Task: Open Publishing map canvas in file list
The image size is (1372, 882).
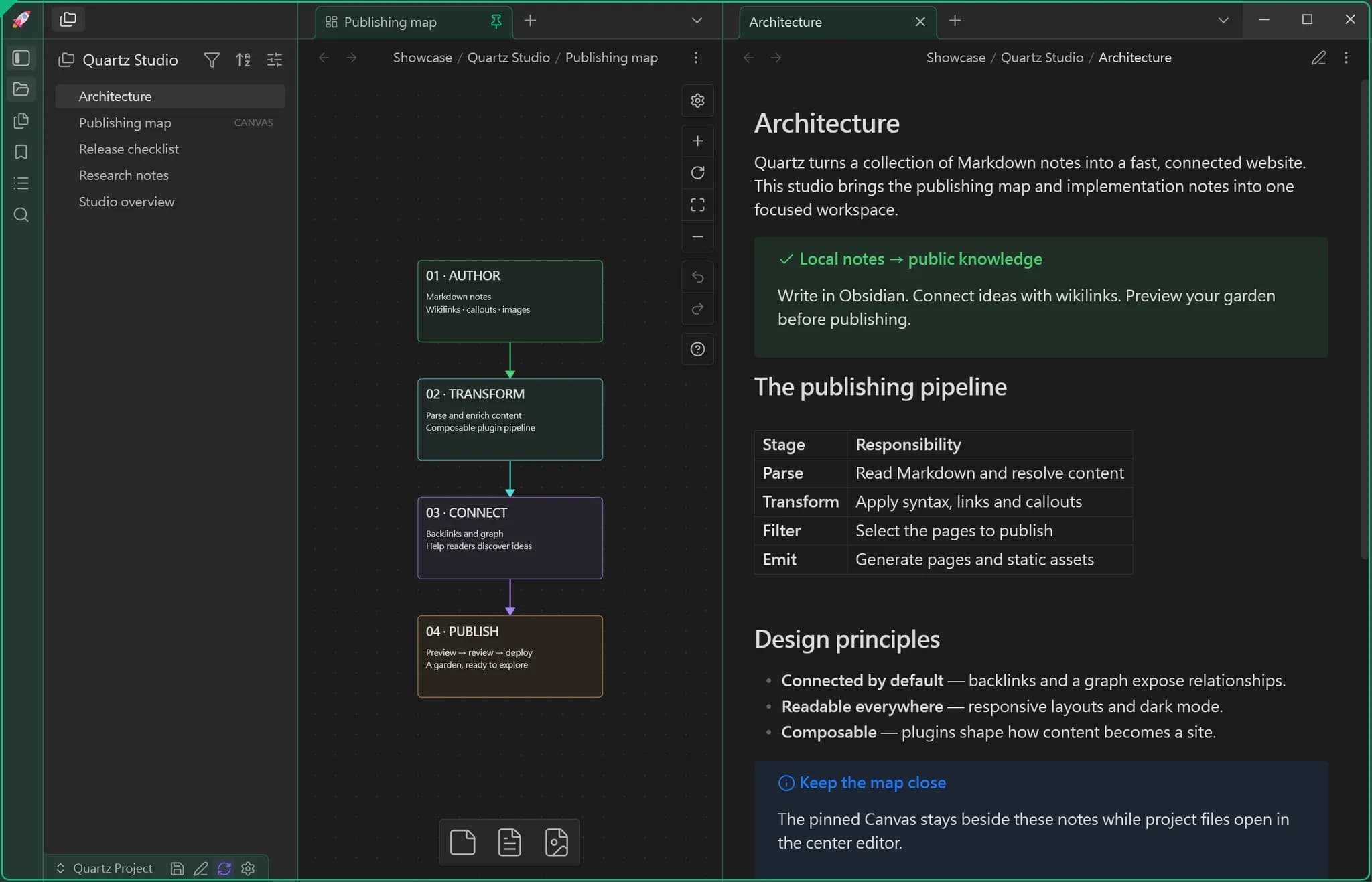Action: point(170,123)
